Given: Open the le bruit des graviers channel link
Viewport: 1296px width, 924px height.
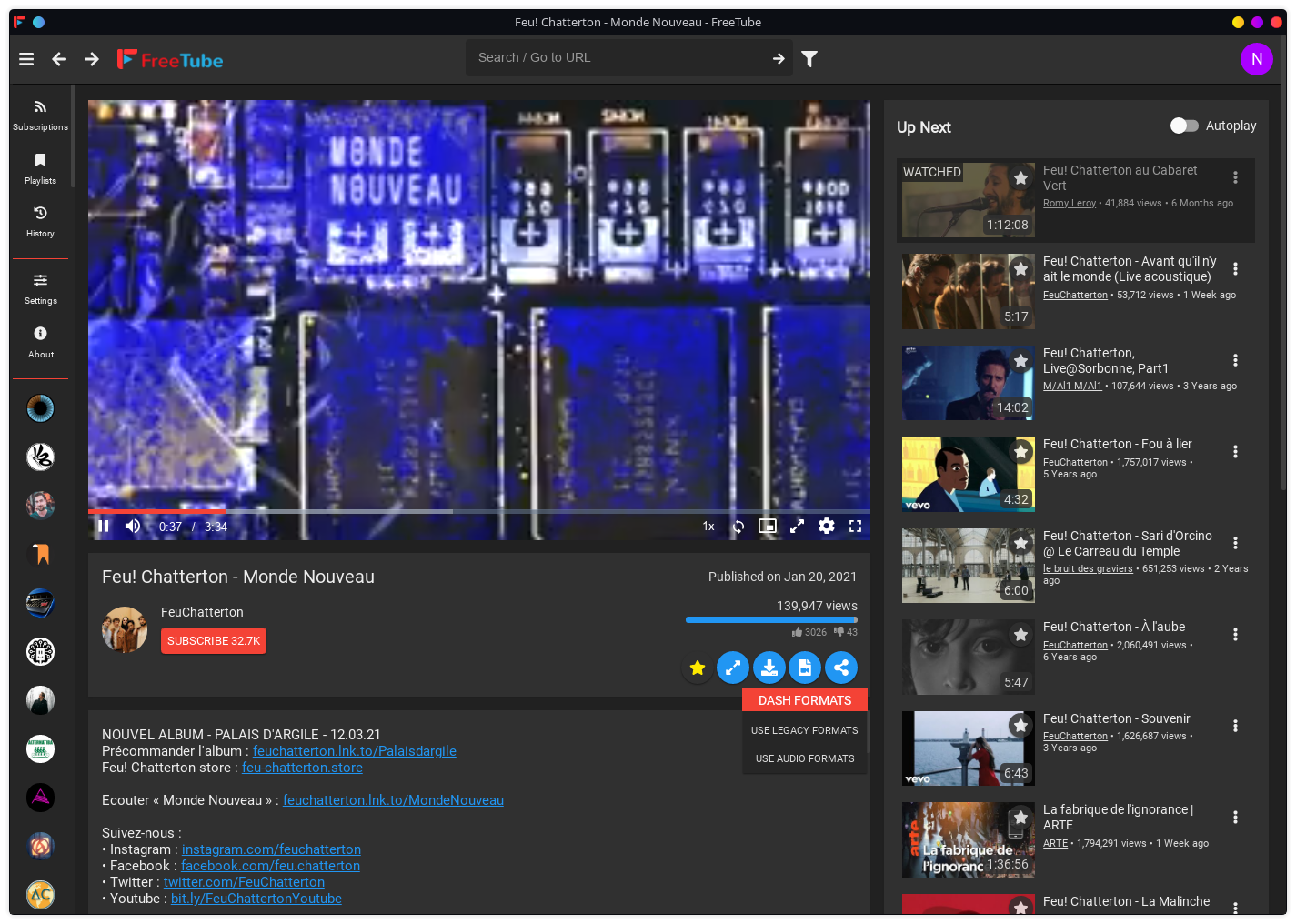Looking at the screenshot, I should [x=1088, y=569].
